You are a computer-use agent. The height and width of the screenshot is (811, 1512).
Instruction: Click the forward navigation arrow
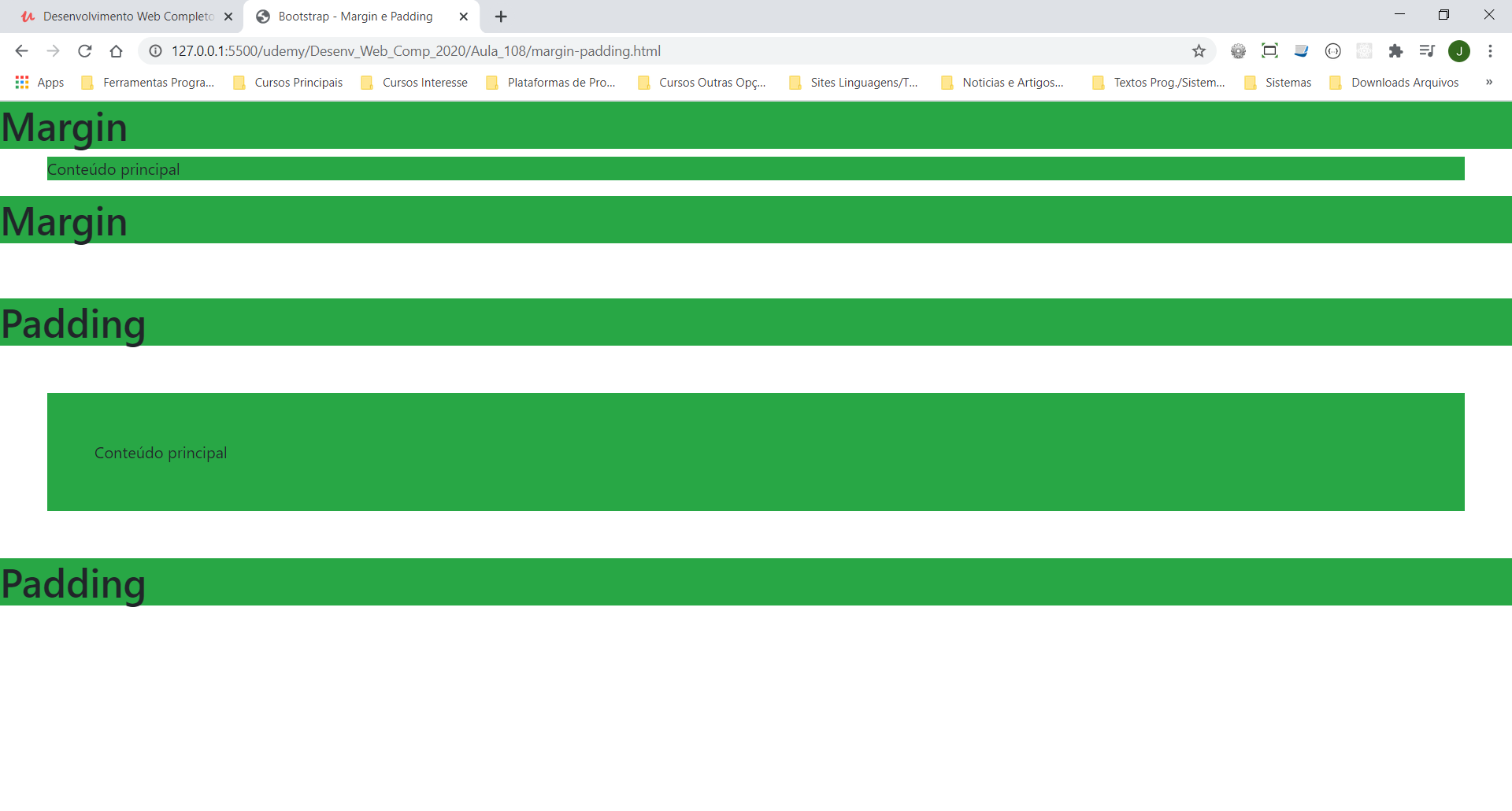pyautogui.click(x=53, y=51)
